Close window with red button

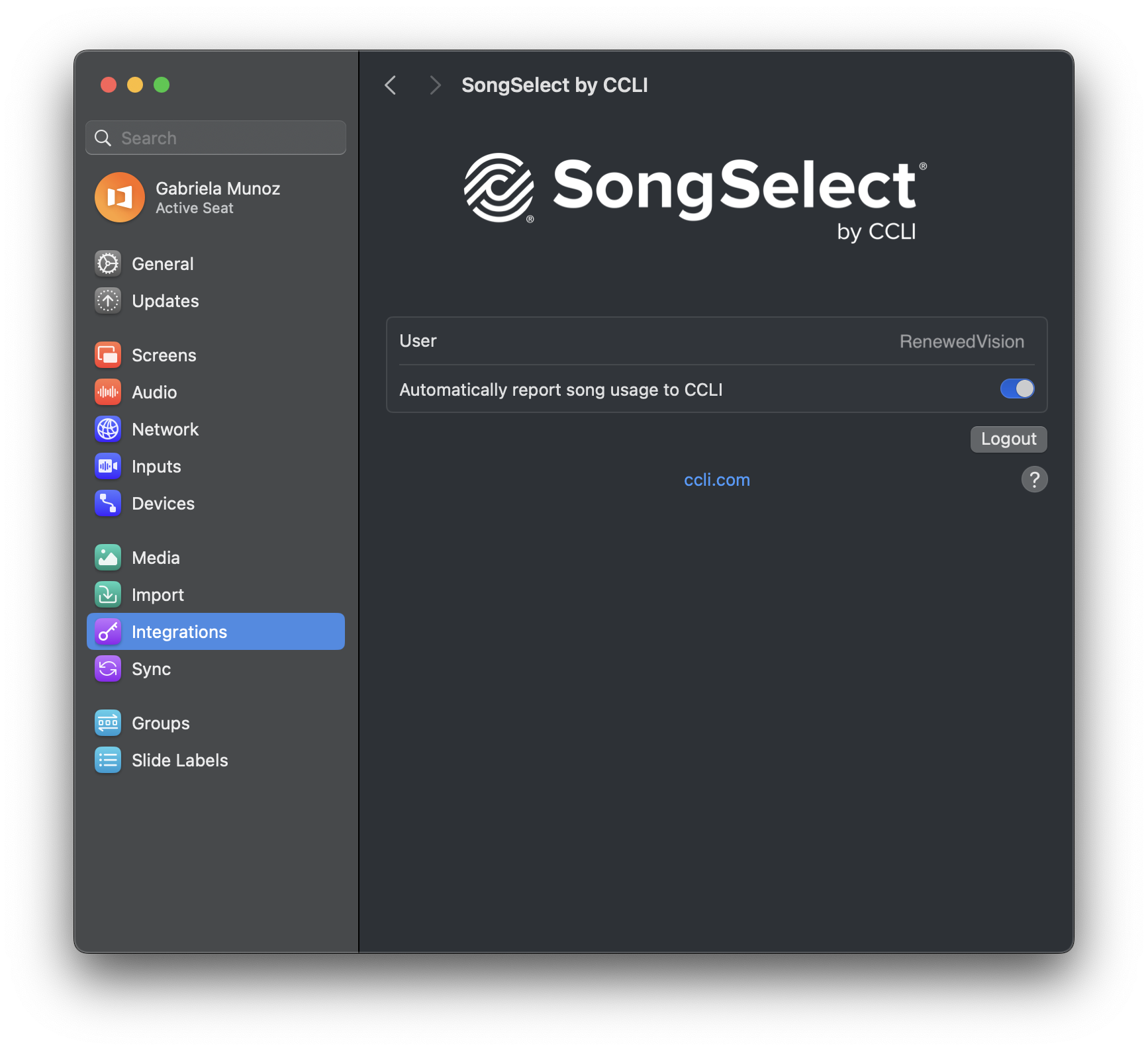[109, 85]
